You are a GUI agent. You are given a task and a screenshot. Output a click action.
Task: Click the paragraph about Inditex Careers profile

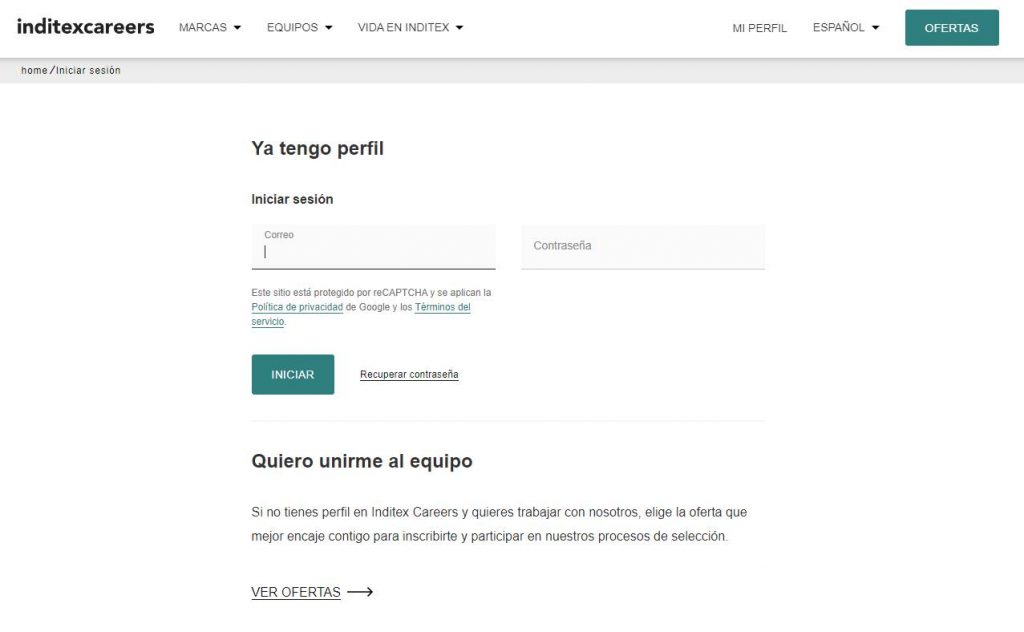499,524
